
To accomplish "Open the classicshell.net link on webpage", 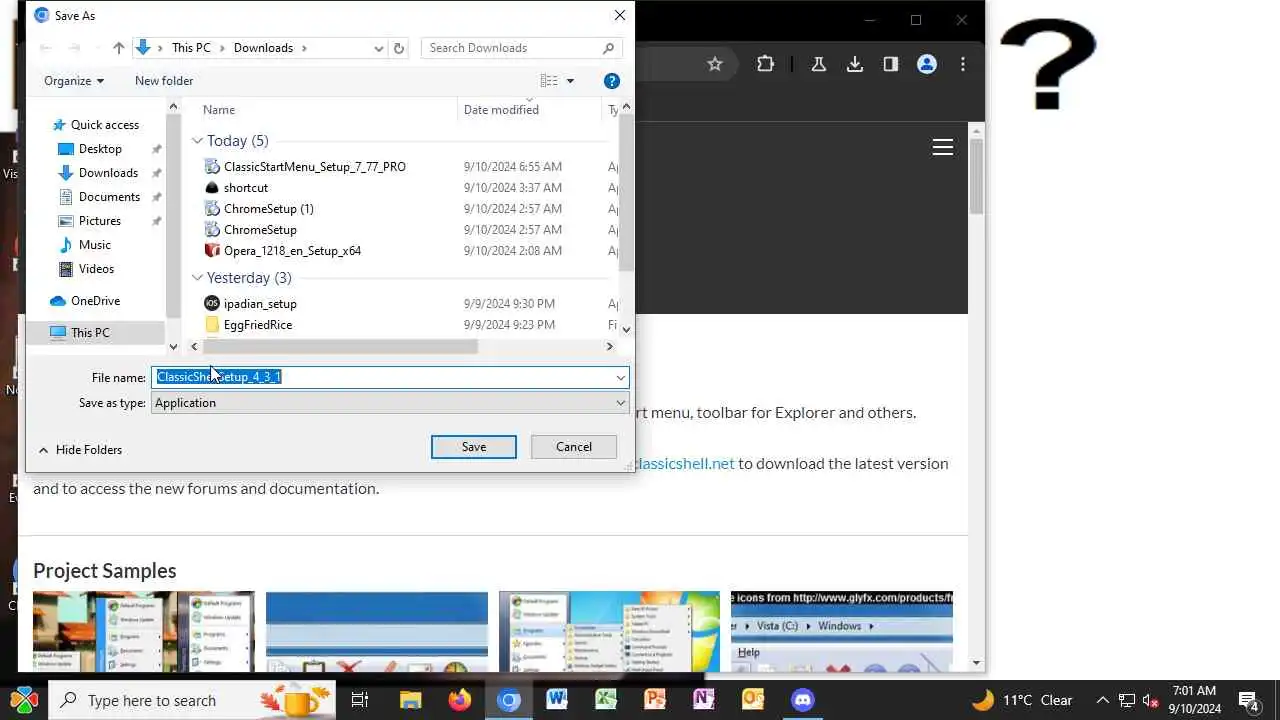I will (685, 463).
